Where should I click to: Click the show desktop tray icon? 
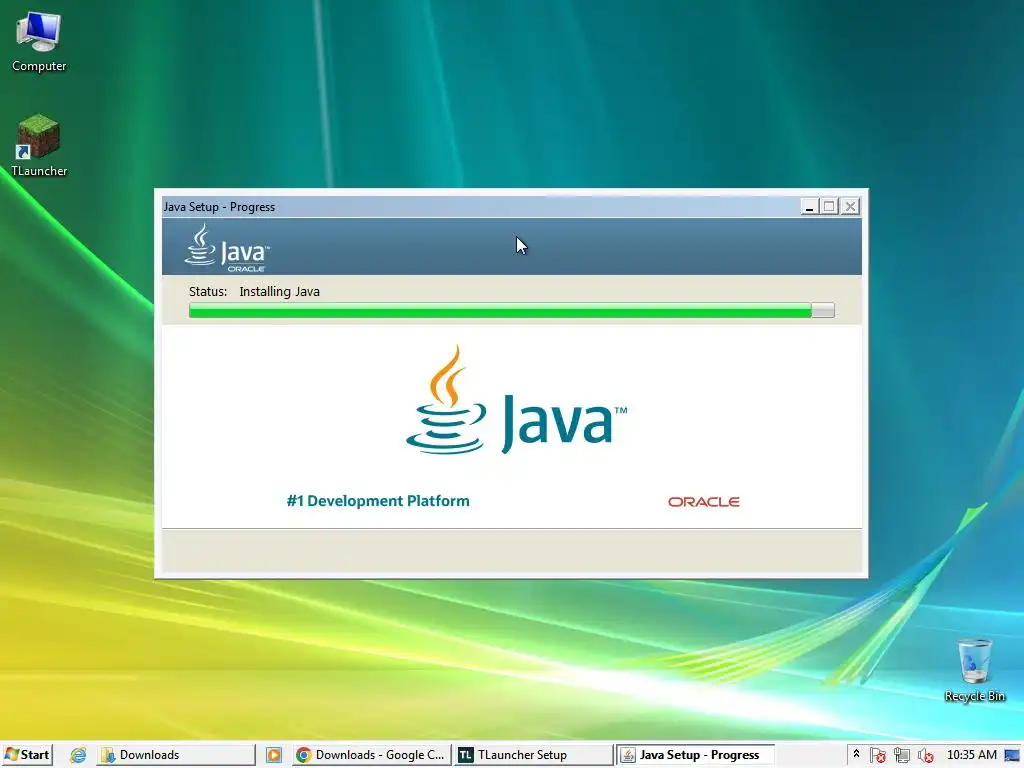click(x=1012, y=756)
